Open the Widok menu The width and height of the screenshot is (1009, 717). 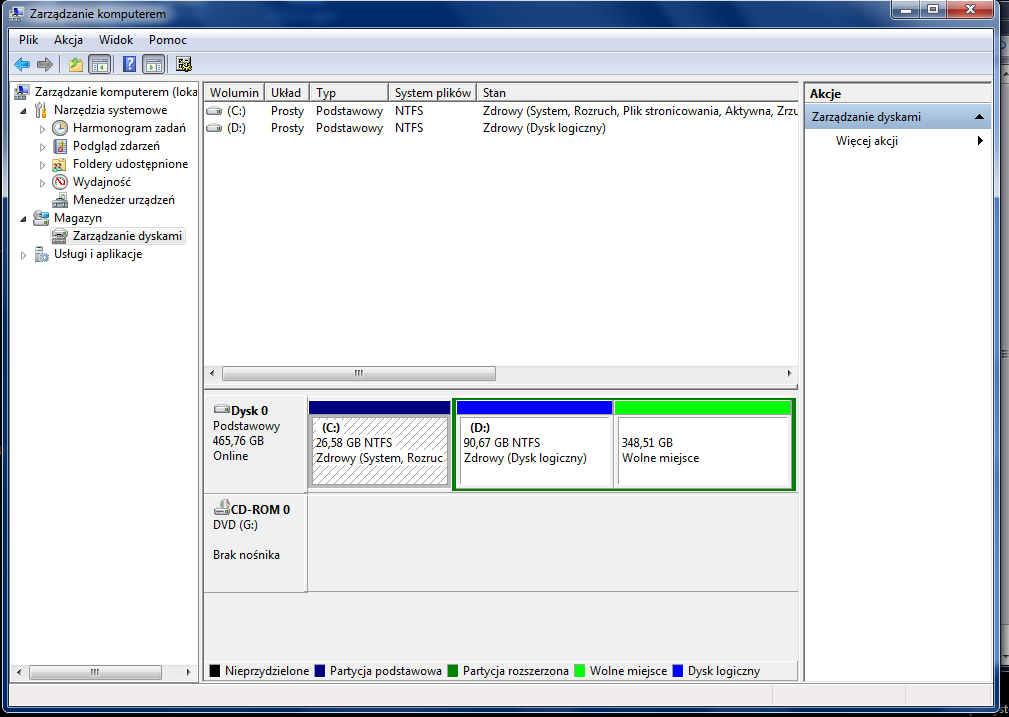tap(116, 40)
